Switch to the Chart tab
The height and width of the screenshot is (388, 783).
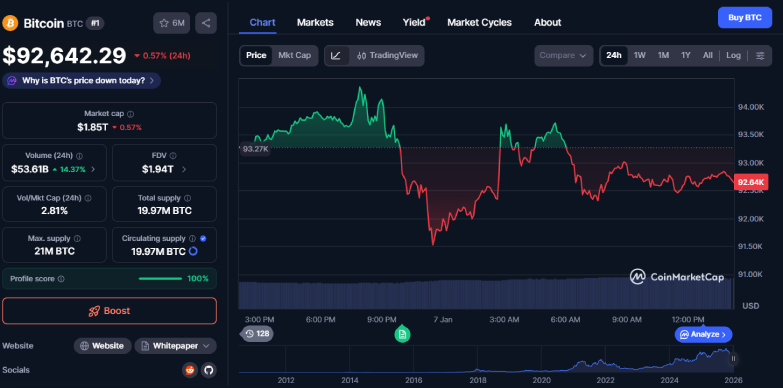262,22
